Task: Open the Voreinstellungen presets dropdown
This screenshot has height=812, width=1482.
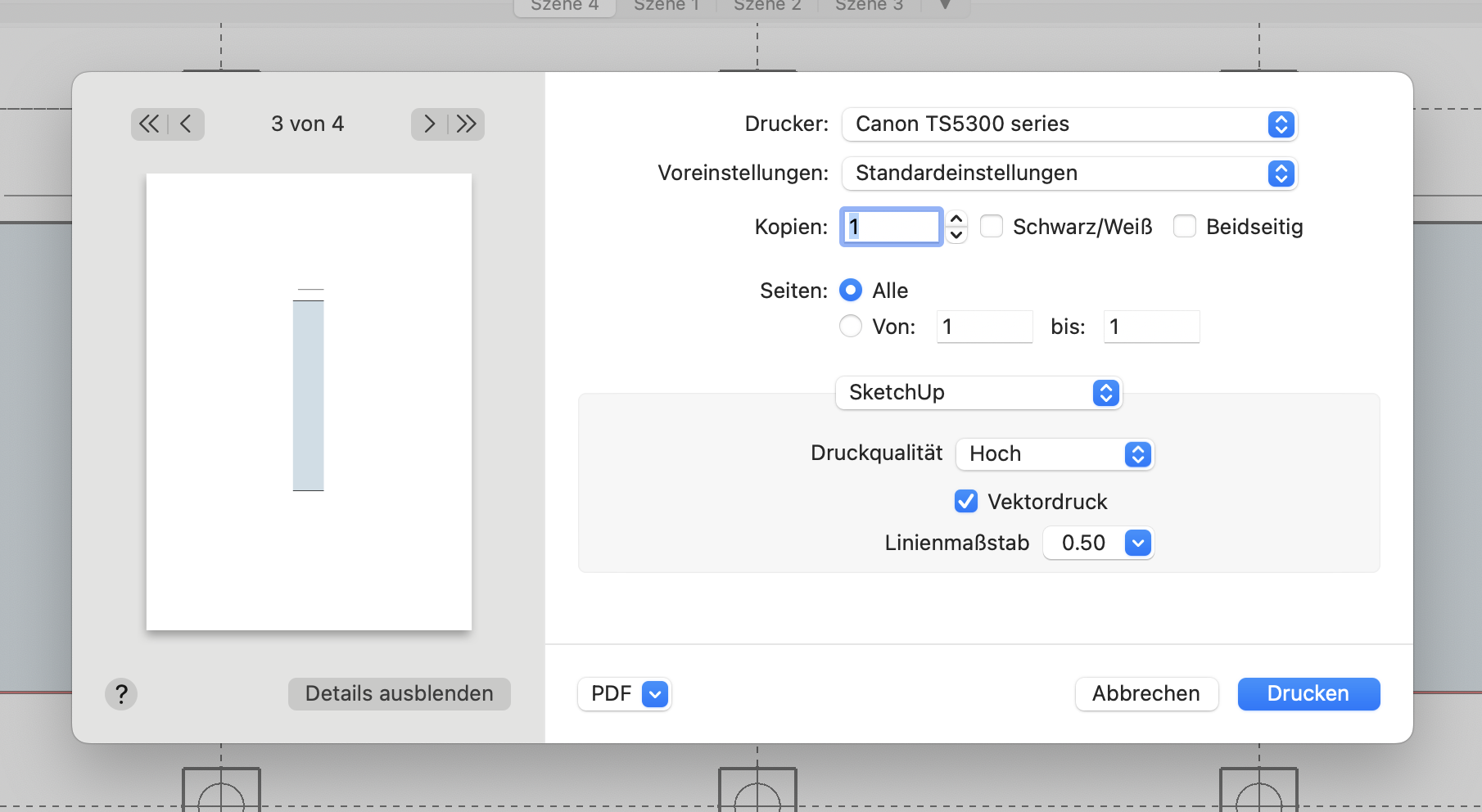Action: (1069, 174)
